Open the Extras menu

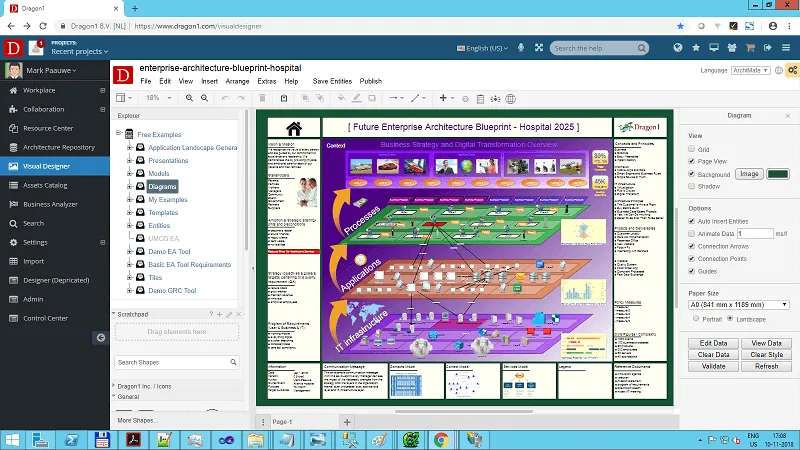click(267, 81)
